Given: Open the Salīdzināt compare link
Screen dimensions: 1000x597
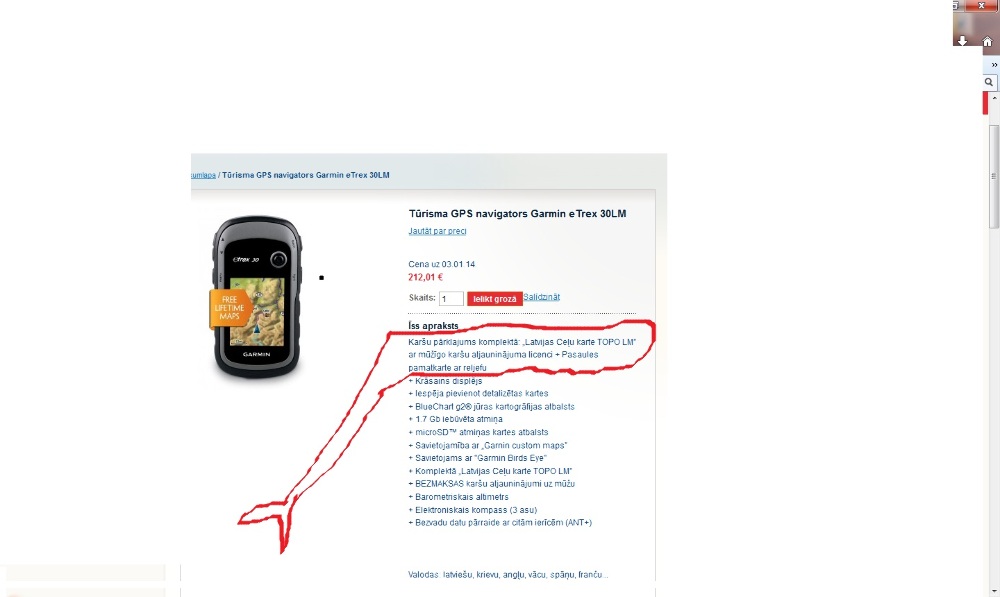Looking at the screenshot, I should coord(541,297).
